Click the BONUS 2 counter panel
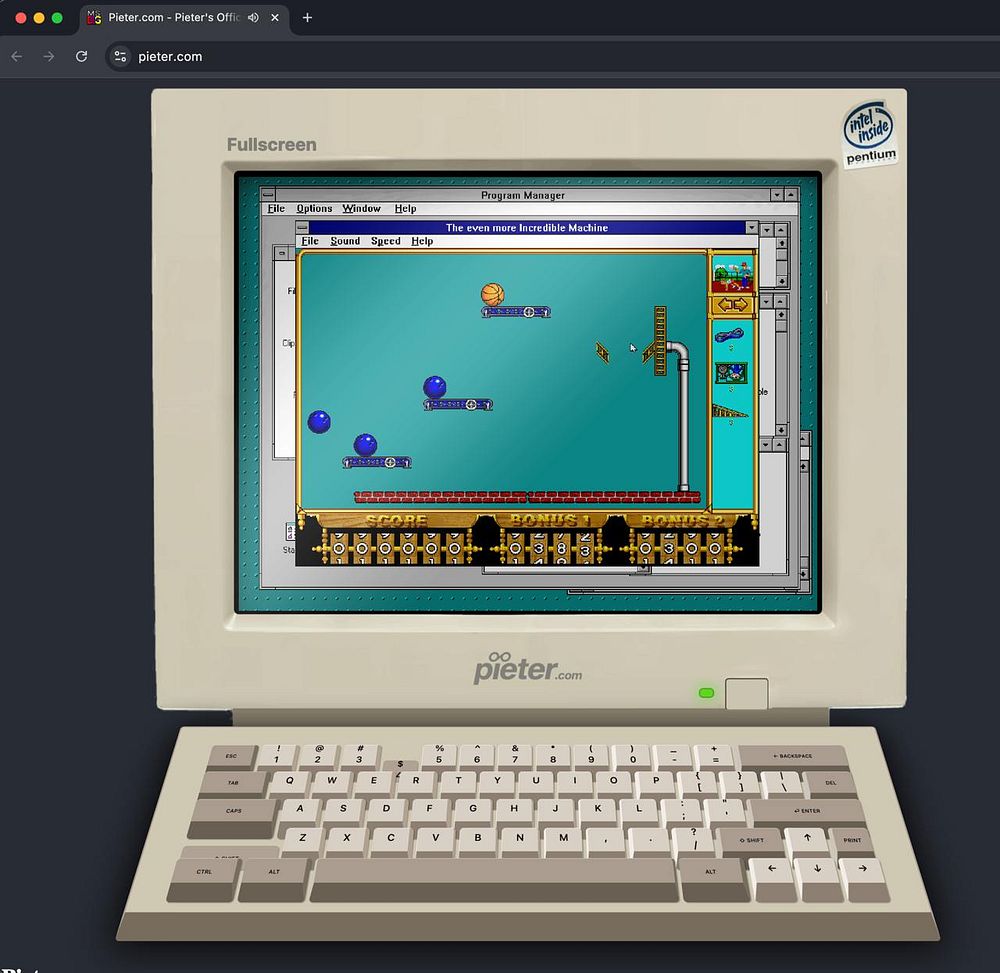 [681, 539]
